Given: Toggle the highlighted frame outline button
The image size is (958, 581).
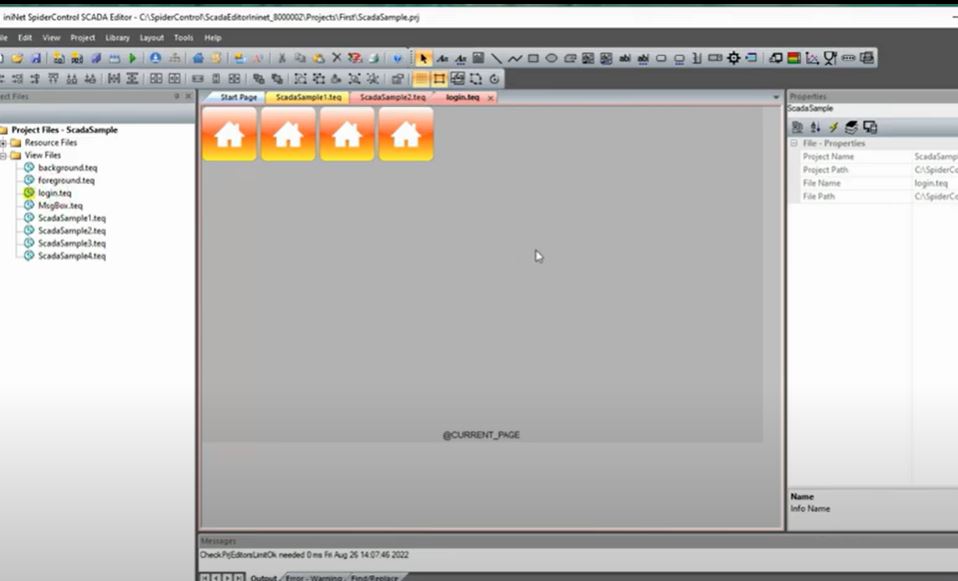Looking at the screenshot, I should tap(439, 79).
